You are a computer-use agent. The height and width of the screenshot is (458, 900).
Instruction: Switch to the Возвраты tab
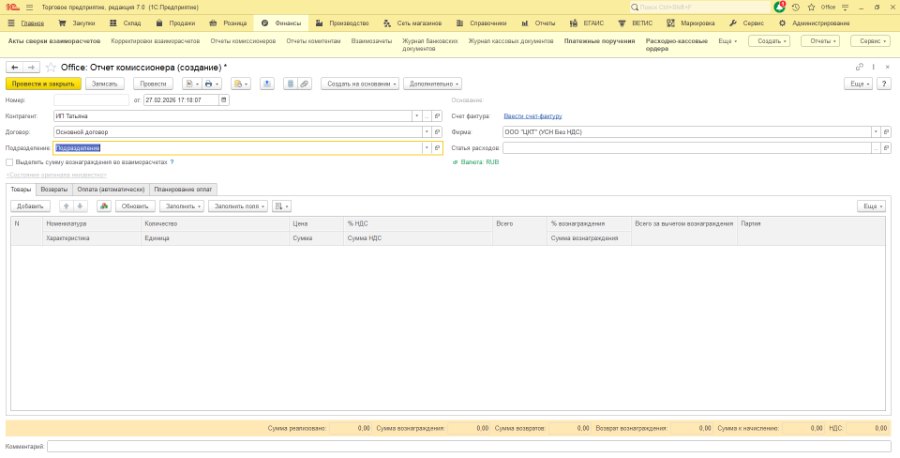point(55,189)
